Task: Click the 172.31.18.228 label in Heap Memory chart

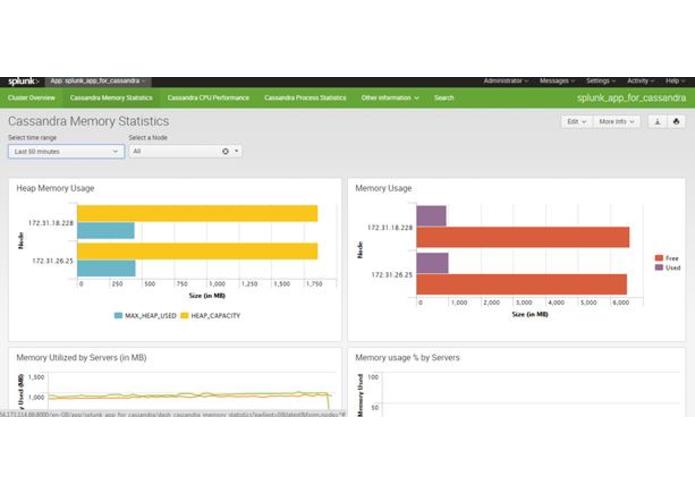Action: coord(51,223)
